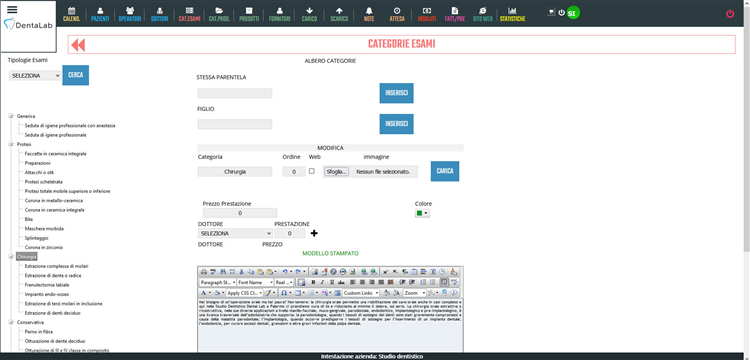Click the red power logout icon
750x360 pixels.
[x=730, y=14]
